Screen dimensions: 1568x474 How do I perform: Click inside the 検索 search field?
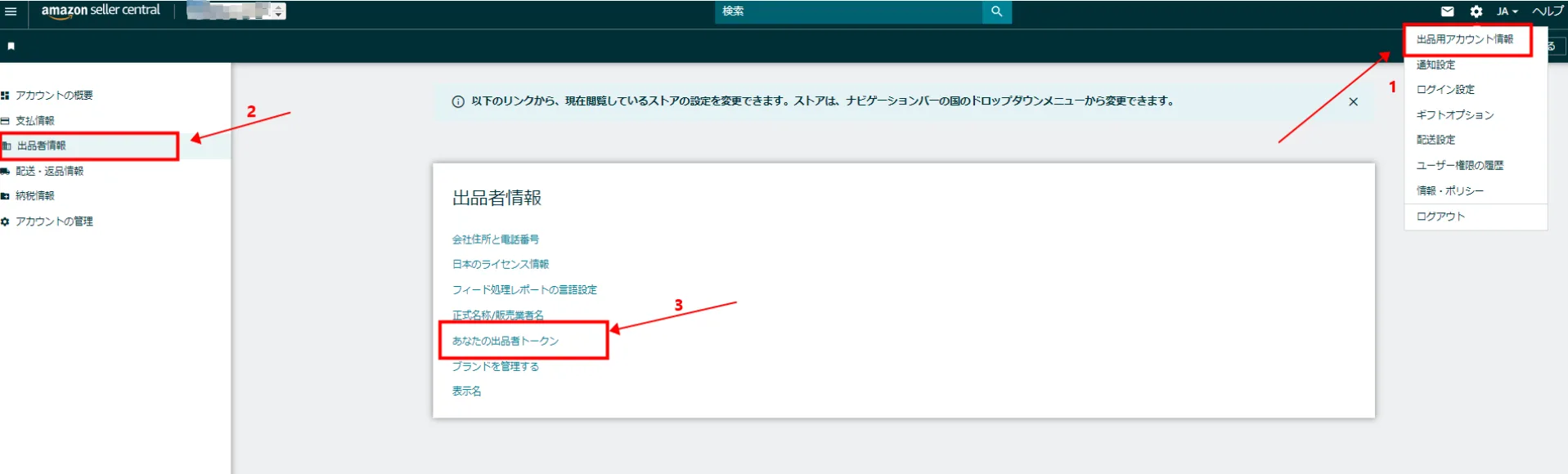(848, 11)
